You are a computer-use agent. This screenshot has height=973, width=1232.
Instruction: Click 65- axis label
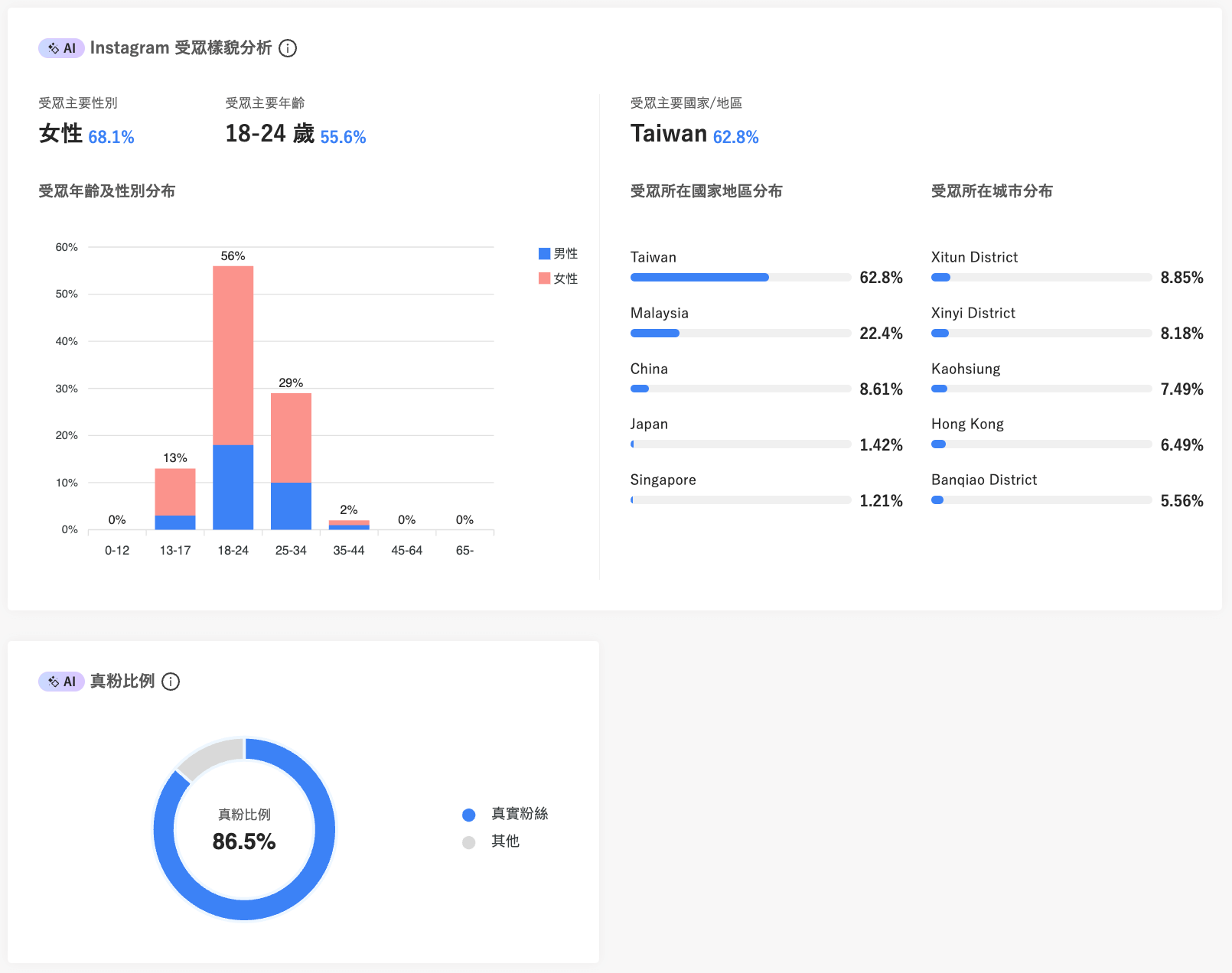[x=464, y=550]
